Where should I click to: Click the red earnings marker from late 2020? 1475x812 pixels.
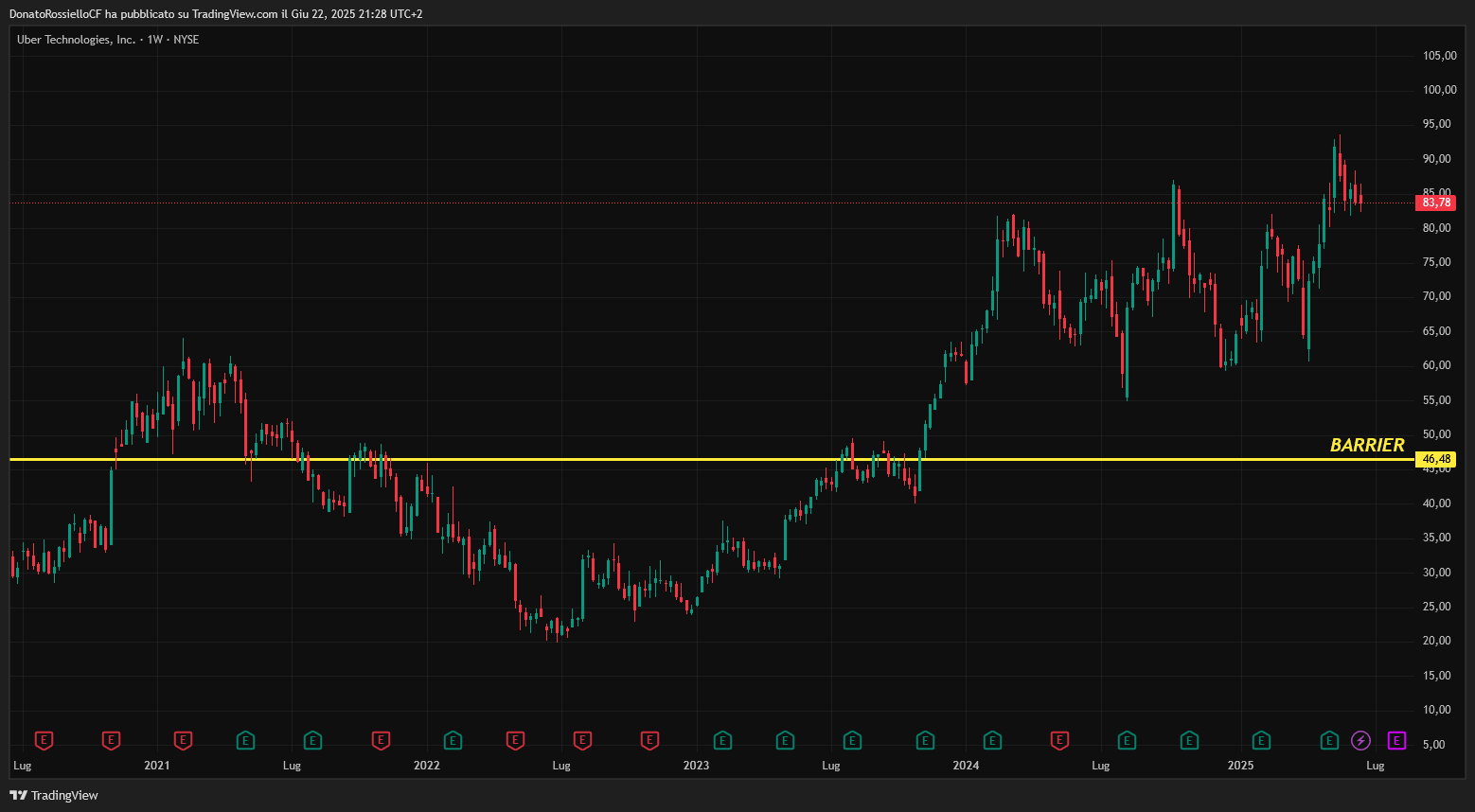(111, 740)
